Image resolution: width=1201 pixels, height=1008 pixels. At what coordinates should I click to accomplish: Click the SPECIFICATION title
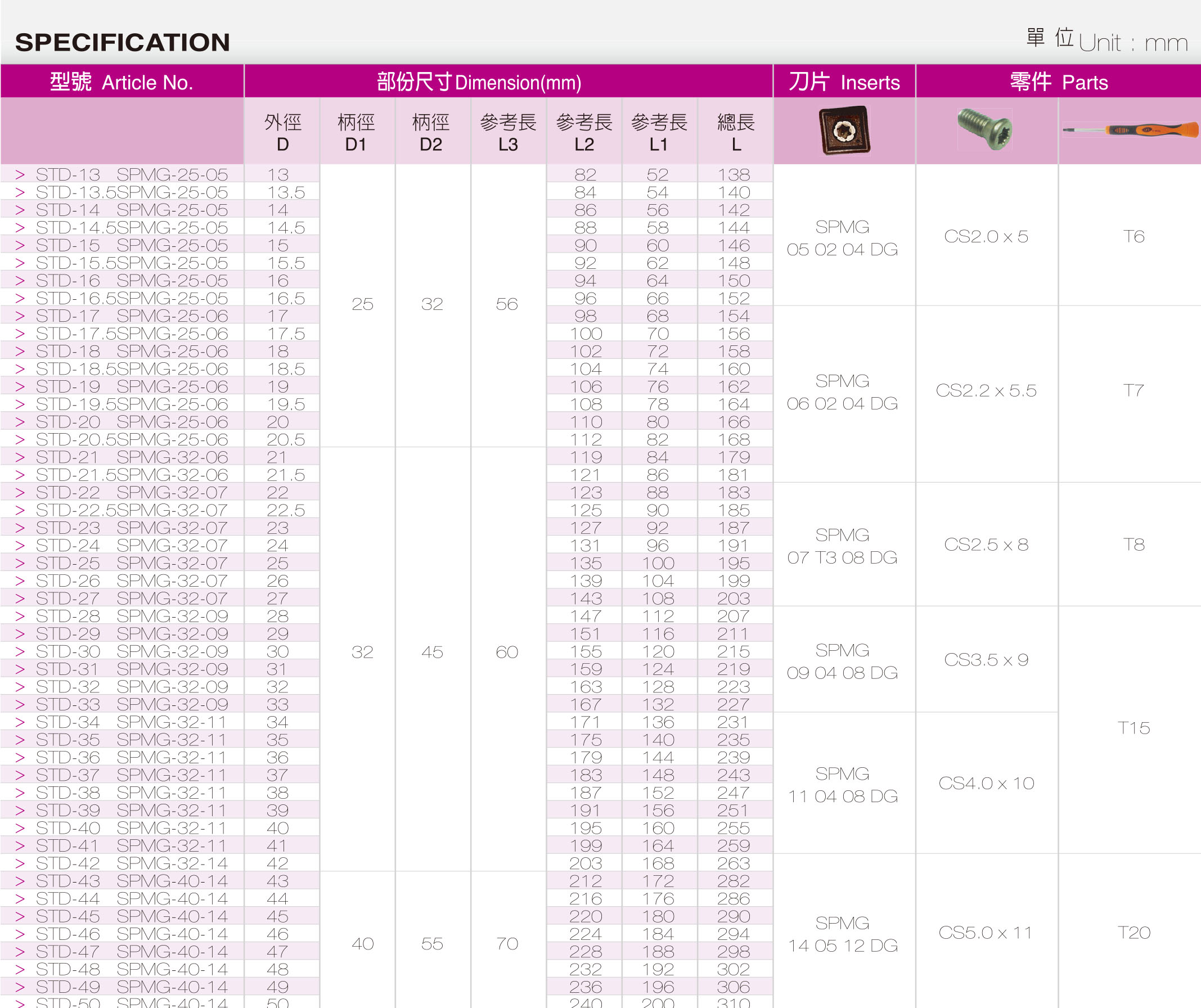123,42
